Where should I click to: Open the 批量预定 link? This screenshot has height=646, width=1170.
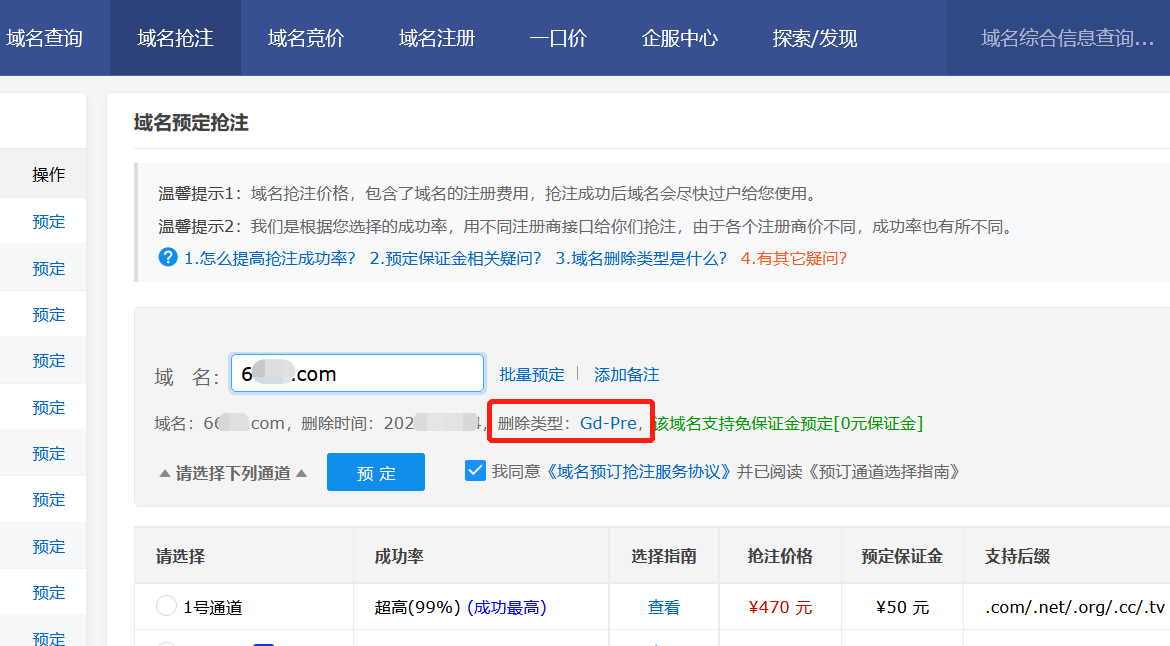tap(532, 374)
